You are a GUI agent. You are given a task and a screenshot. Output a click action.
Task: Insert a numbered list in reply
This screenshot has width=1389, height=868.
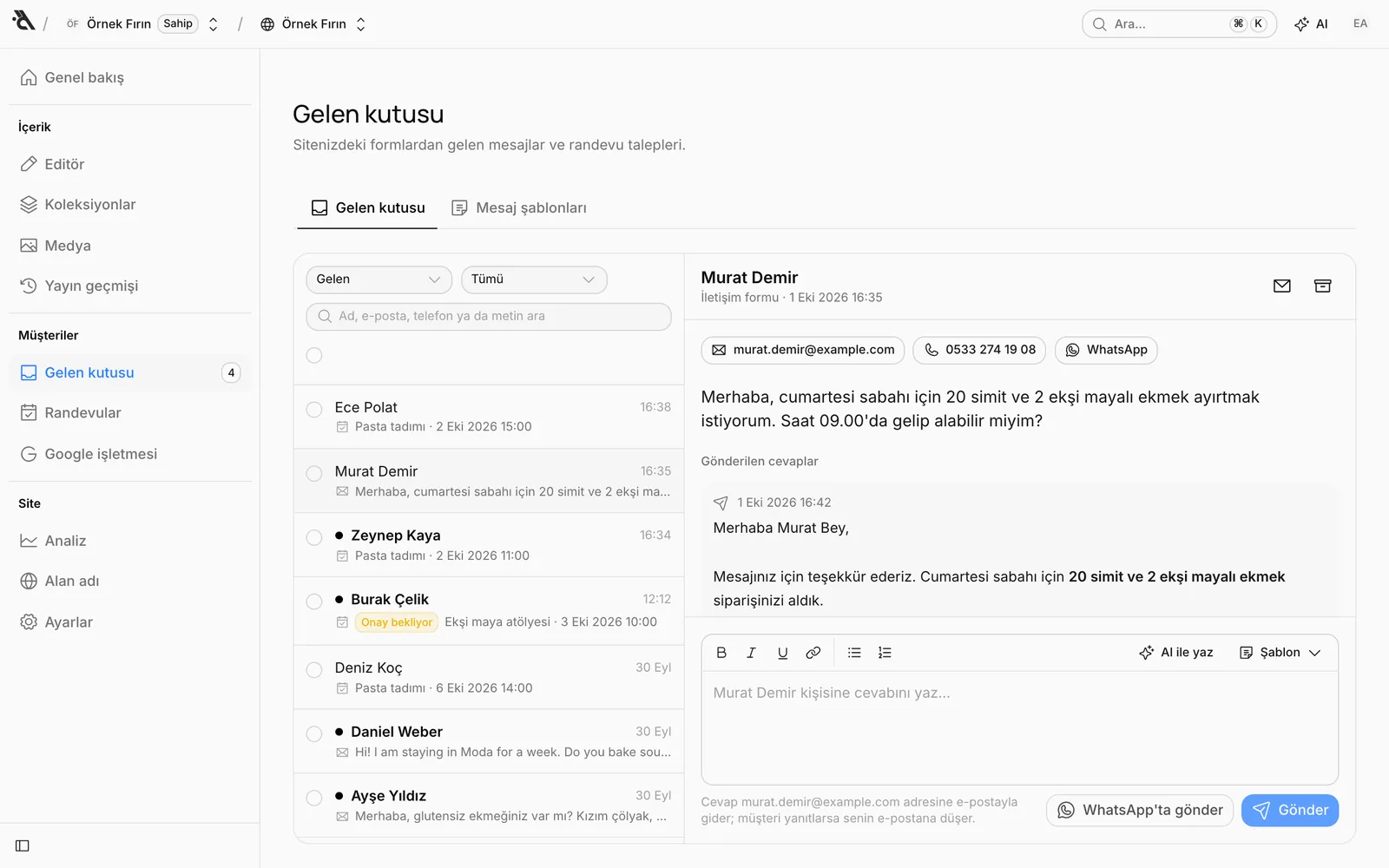click(885, 653)
